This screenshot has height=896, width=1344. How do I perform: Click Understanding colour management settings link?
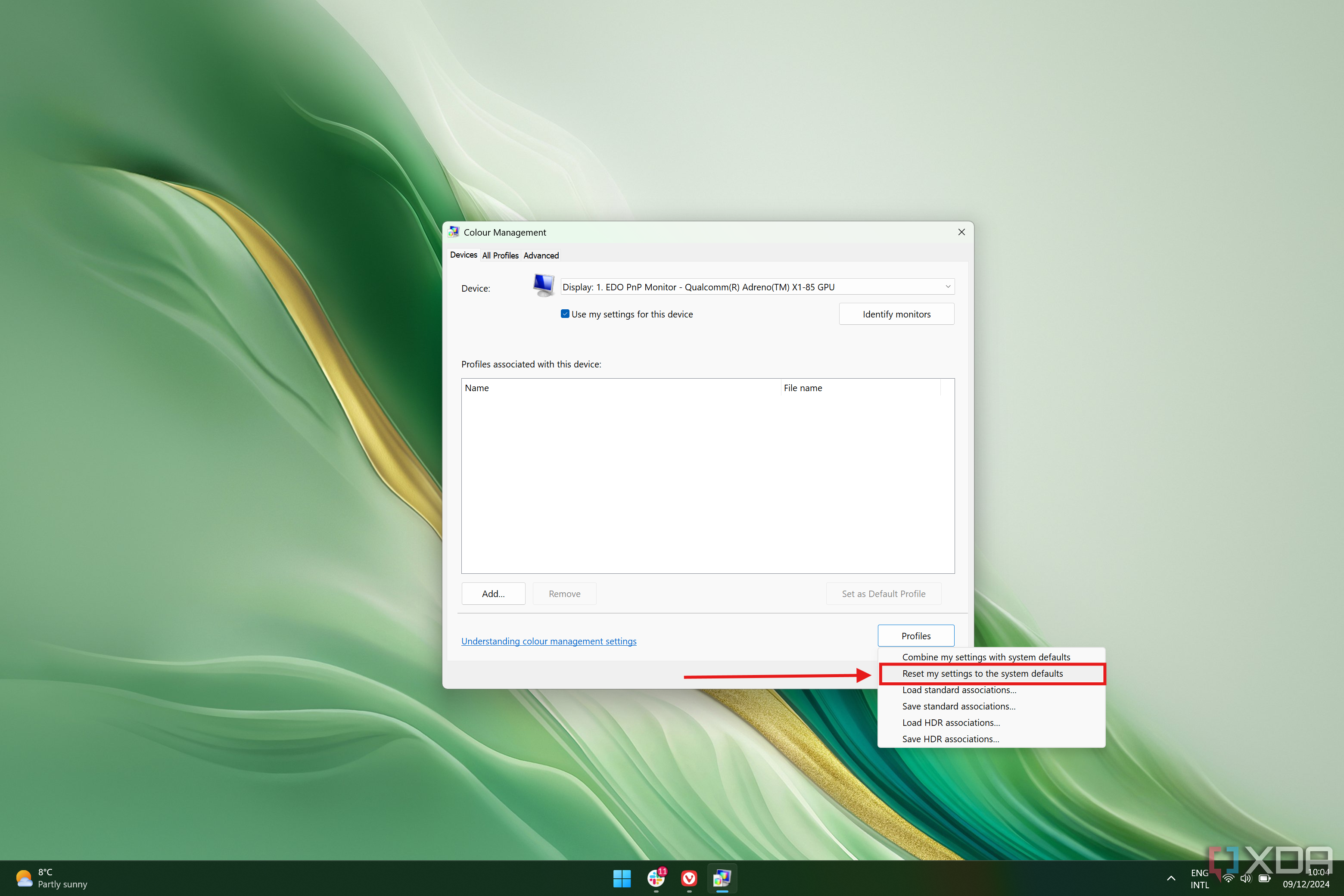point(548,640)
